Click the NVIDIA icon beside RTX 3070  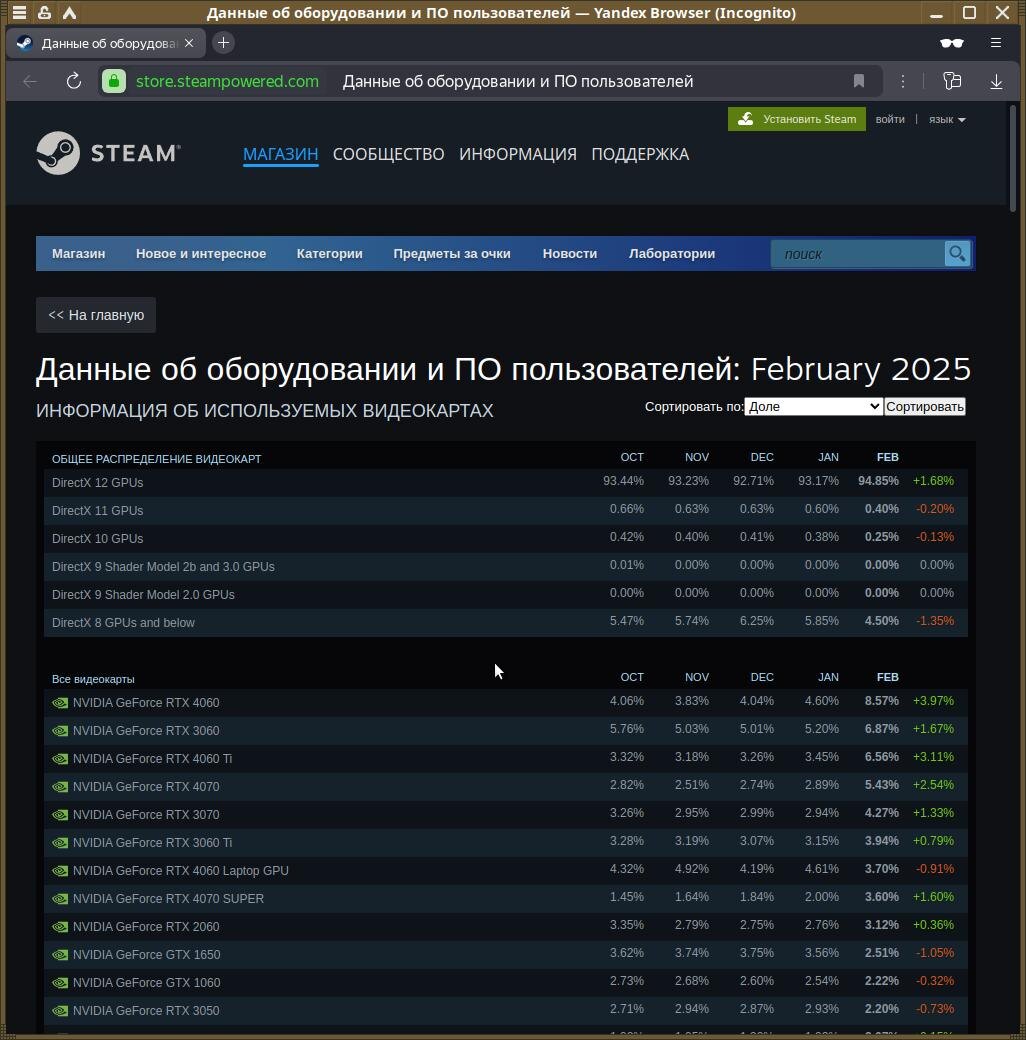[x=60, y=814]
